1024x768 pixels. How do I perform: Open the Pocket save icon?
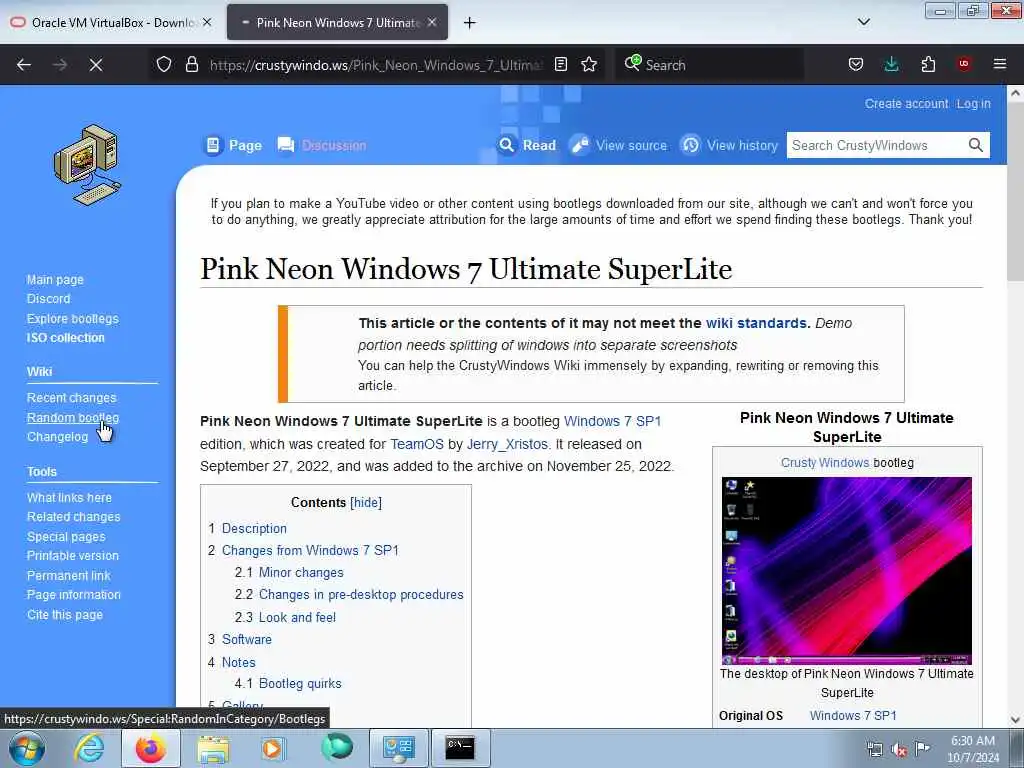(856, 65)
